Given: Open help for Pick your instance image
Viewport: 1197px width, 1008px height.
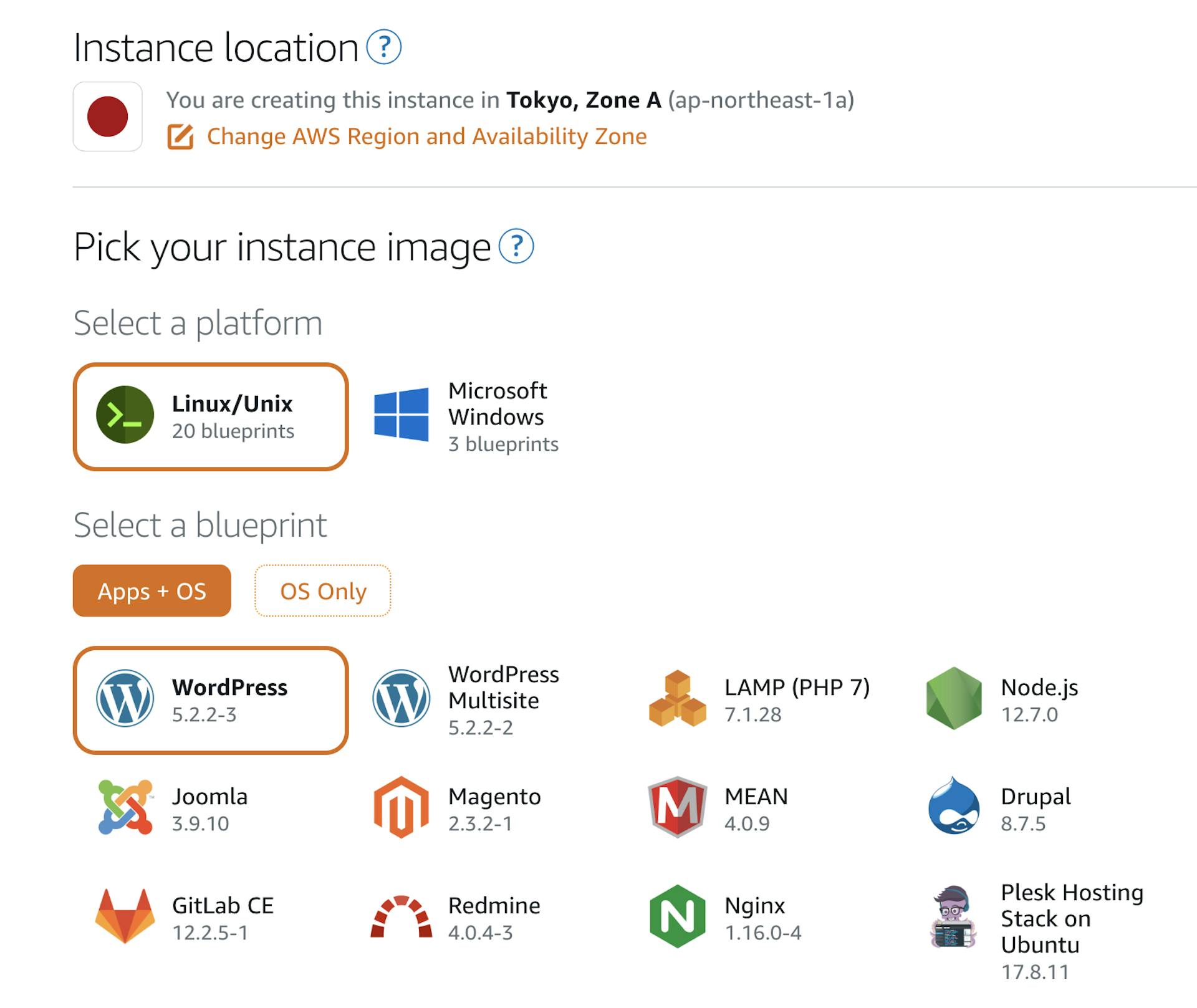Looking at the screenshot, I should (516, 247).
